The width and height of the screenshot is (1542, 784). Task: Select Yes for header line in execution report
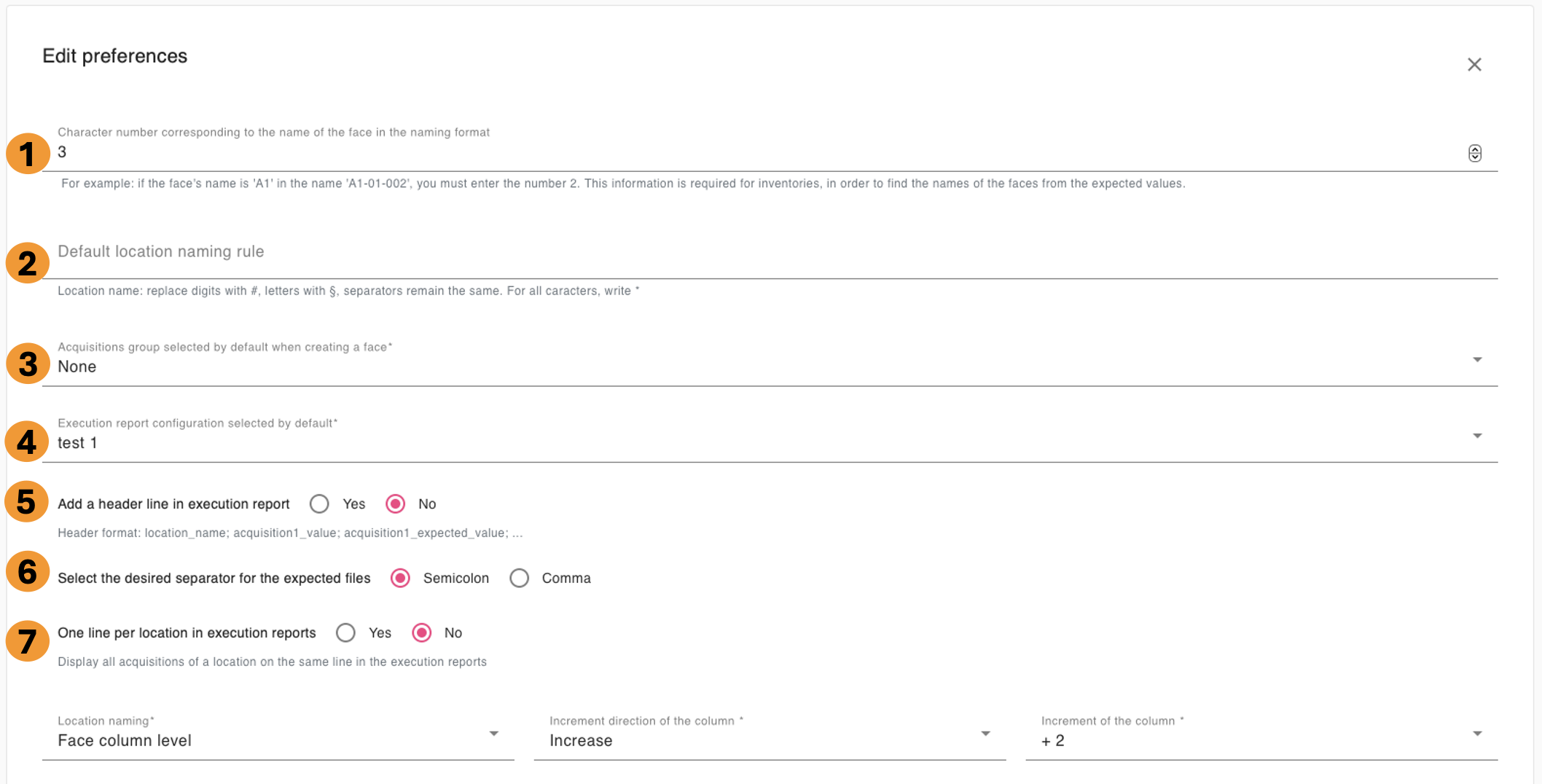(x=319, y=504)
